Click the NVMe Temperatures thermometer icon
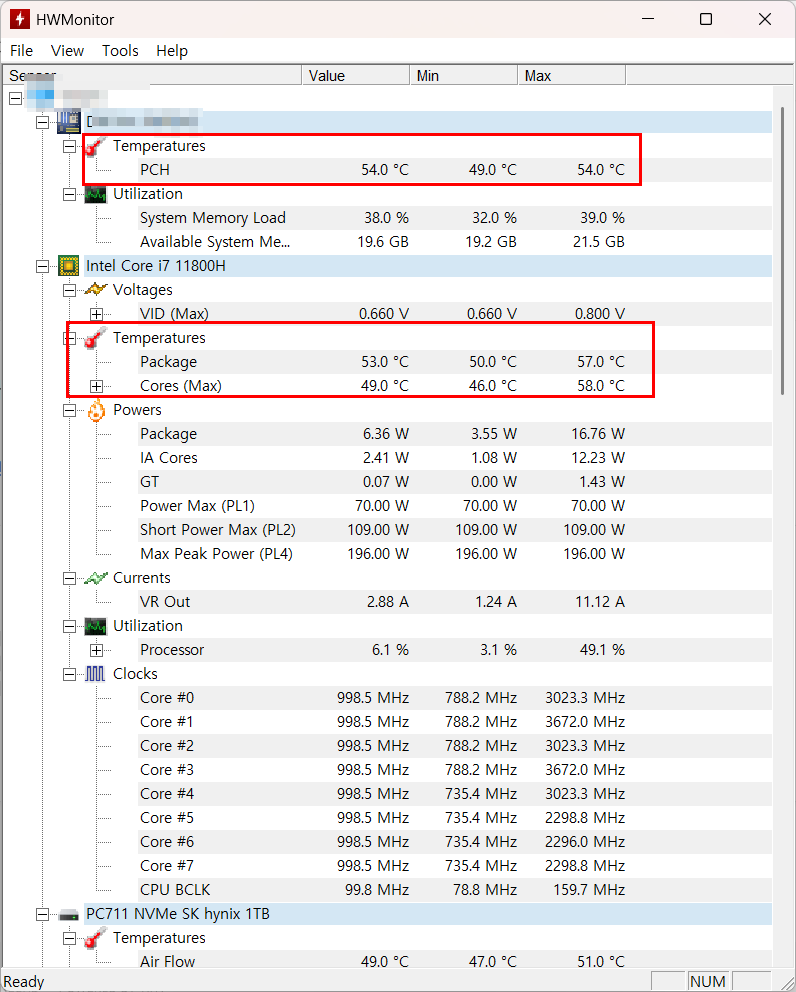The width and height of the screenshot is (796, 992). [x=95, y=938]
